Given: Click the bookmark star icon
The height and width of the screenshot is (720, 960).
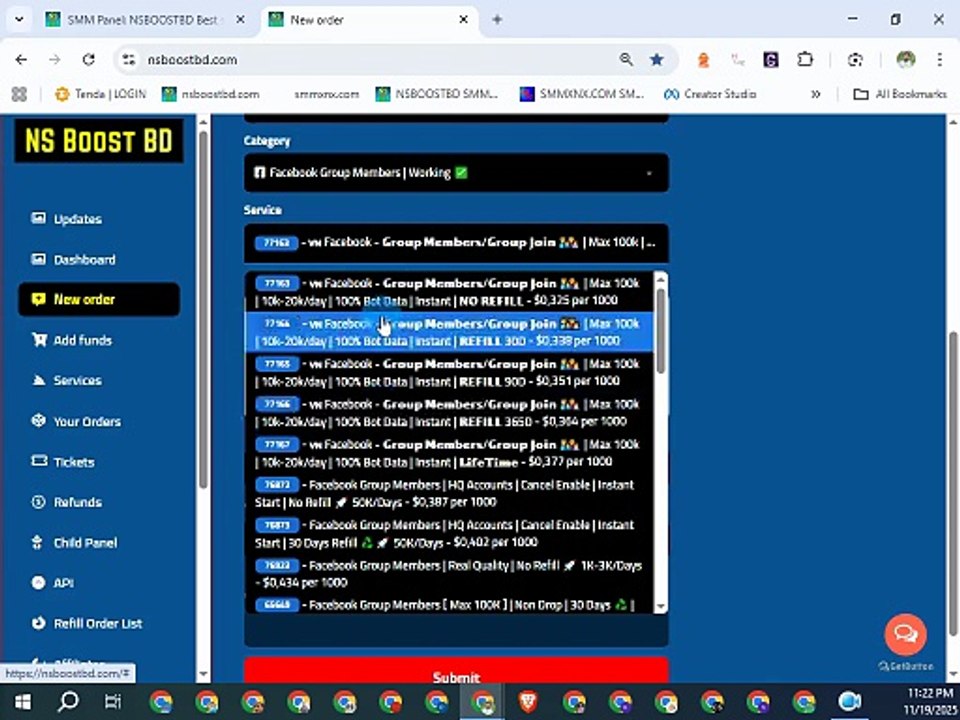Looking at the screenshot, I should 657,59.
